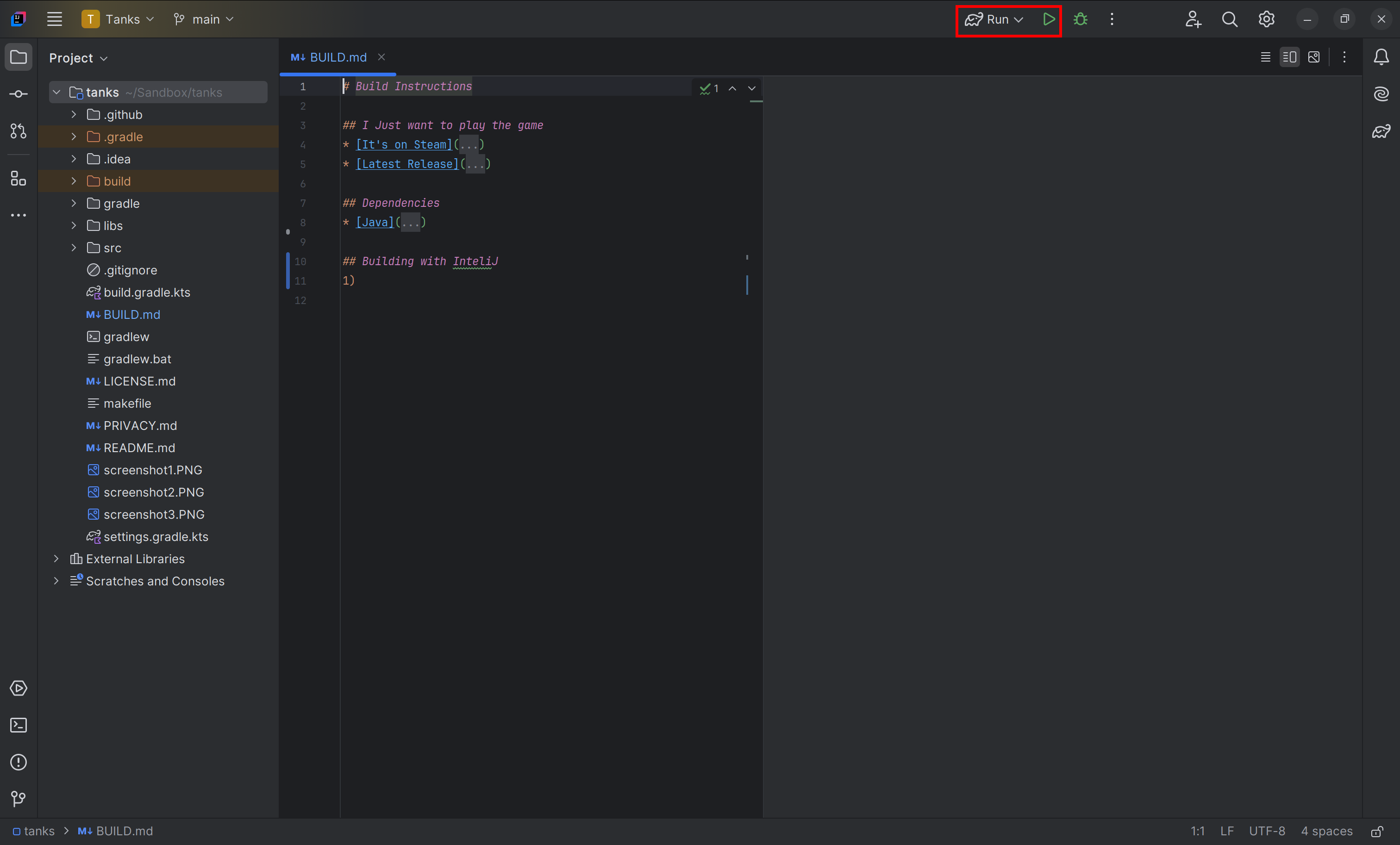Expand External Libraries node
1400x845 pixels.
(x=56, y=559)
